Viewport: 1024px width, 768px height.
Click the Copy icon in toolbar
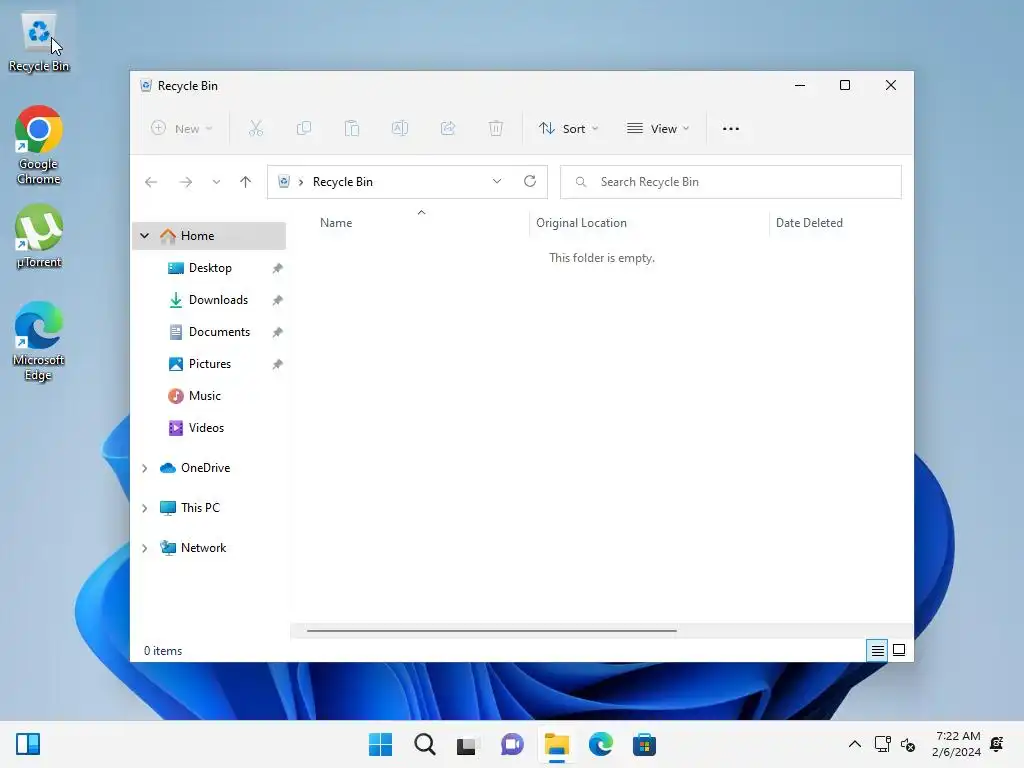[x=304, y=129]
